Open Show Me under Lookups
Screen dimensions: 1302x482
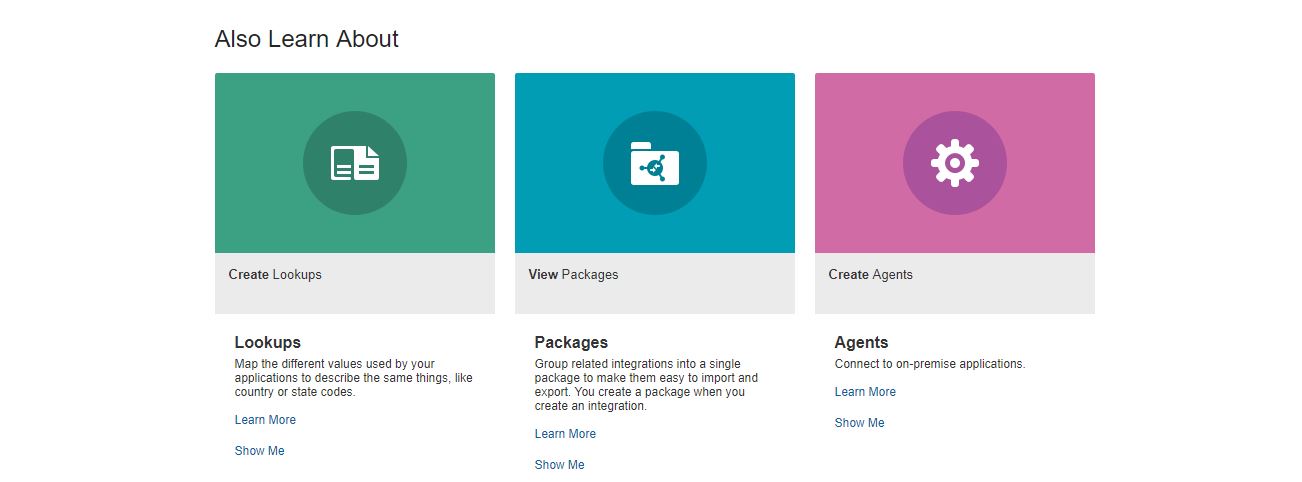(260, 451)
